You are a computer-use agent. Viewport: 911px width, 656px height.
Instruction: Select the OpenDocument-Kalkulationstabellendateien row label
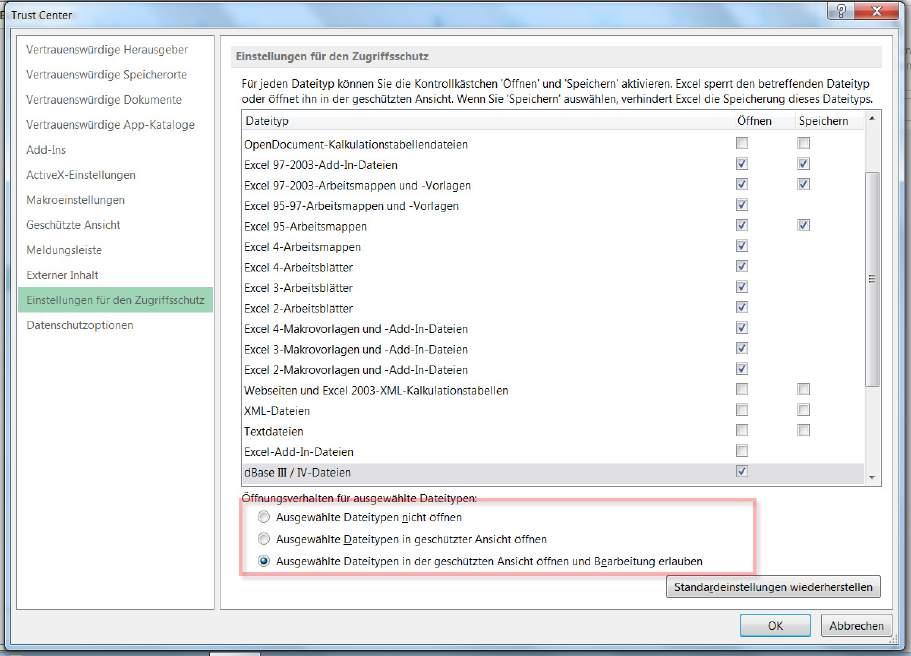coord(356,145)
